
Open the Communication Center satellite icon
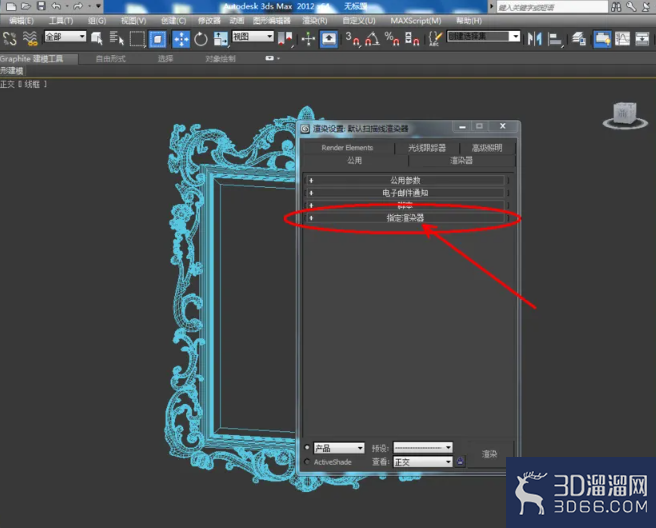pyautogui.click(x=646, y=6)
